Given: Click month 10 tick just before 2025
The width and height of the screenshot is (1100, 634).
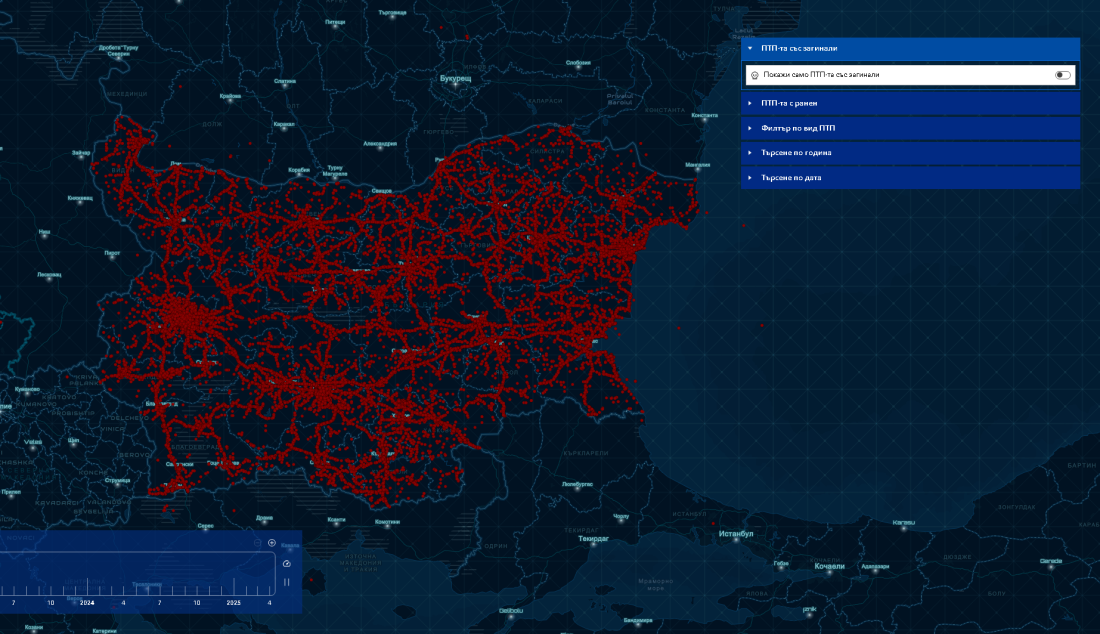Looking at the screenshot, I should point(196,602).
